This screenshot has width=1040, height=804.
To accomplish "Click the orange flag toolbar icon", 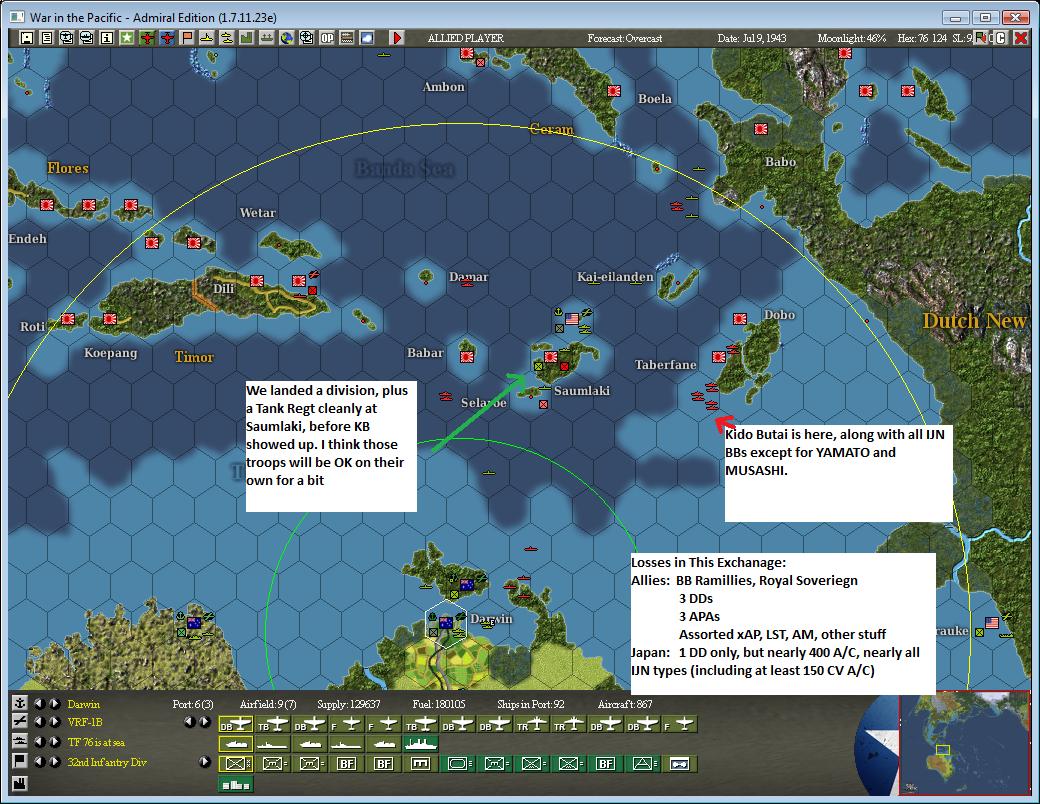I will [x=186, y=38].
